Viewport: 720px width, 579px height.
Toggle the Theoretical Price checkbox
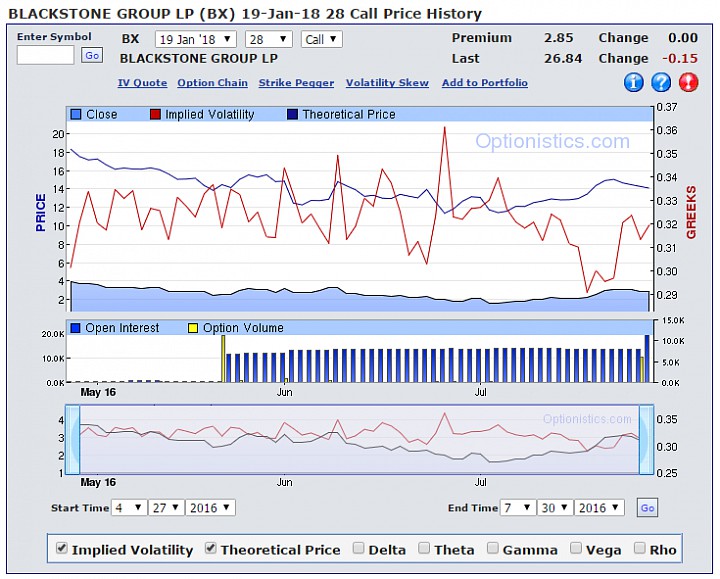coord(210,548)
